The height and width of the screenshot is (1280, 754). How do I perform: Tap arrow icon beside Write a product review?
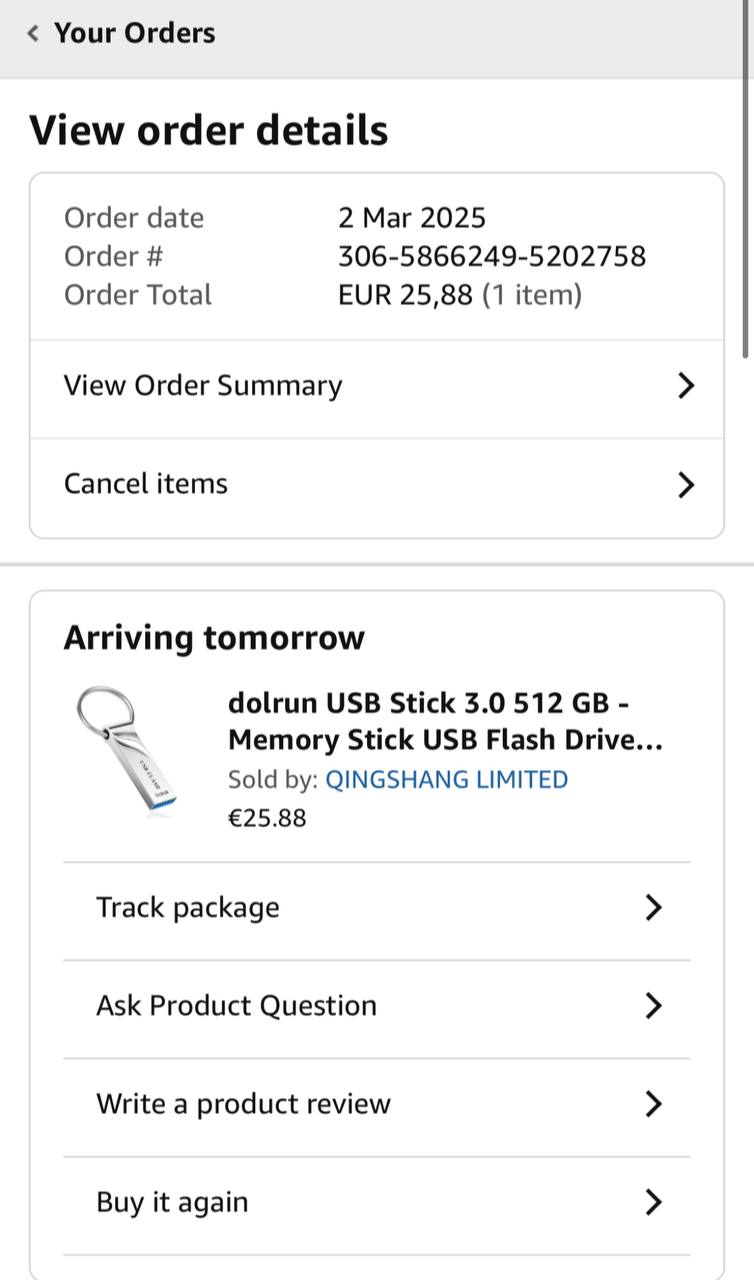point(653,1104)
